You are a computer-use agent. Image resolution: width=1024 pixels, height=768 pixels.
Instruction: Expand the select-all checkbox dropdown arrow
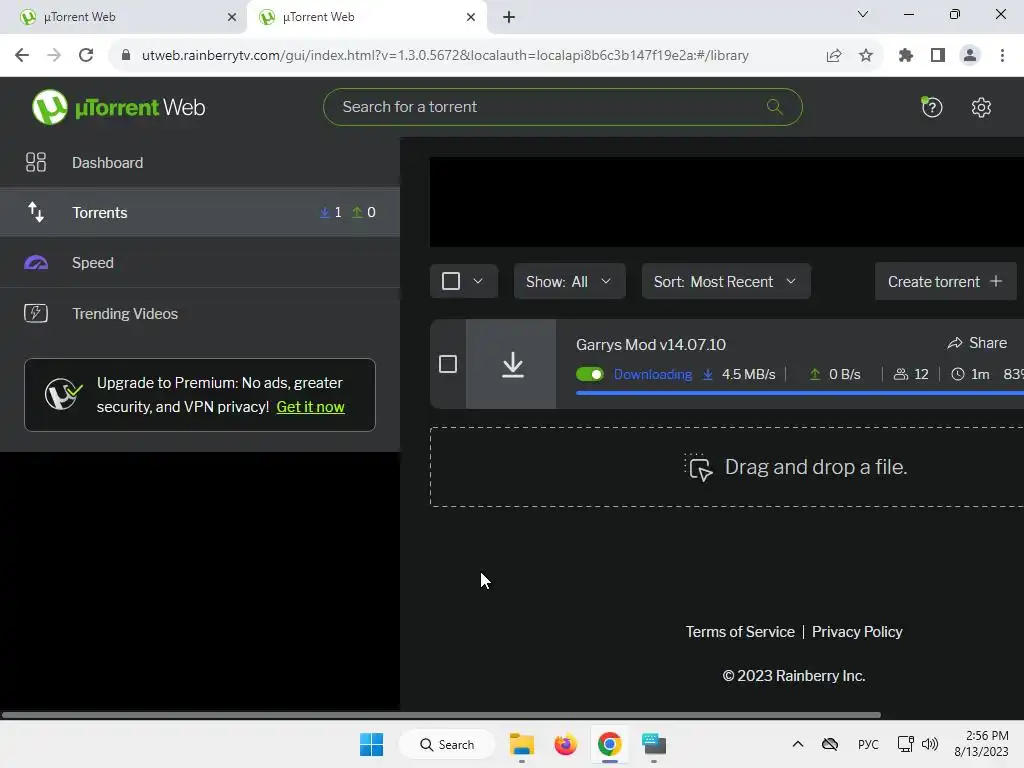point(478,281)
